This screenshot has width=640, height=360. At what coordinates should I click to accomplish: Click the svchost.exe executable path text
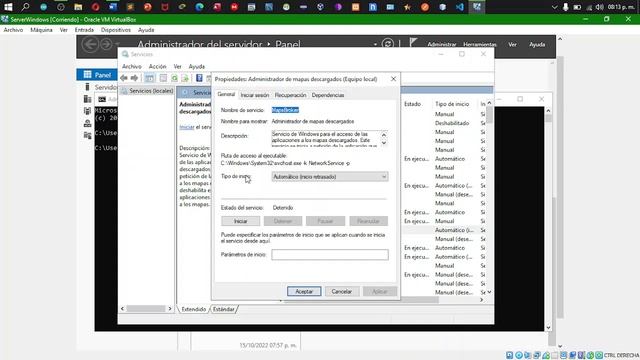(x=285, y=163)
